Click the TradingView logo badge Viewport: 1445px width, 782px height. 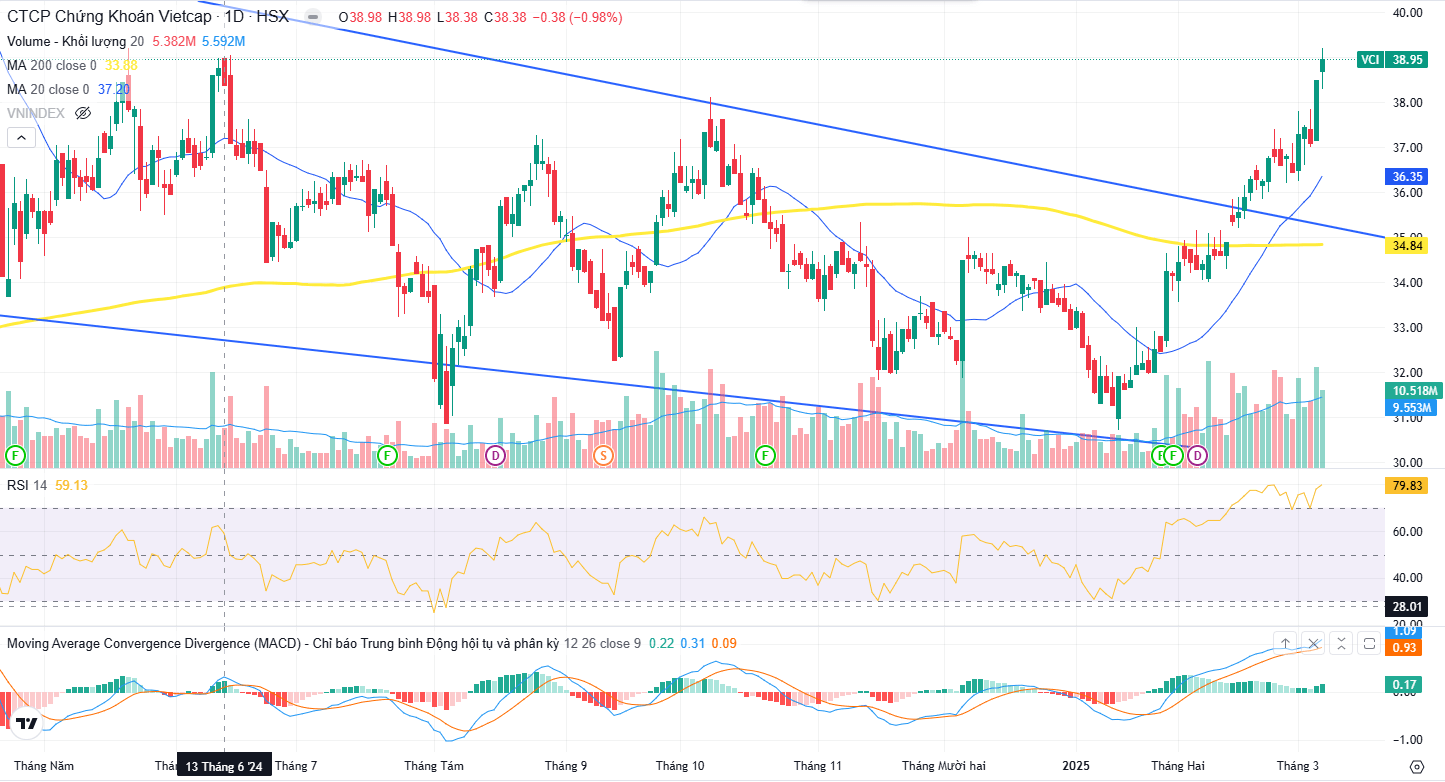pyautogui.click(x=26, y=724)
